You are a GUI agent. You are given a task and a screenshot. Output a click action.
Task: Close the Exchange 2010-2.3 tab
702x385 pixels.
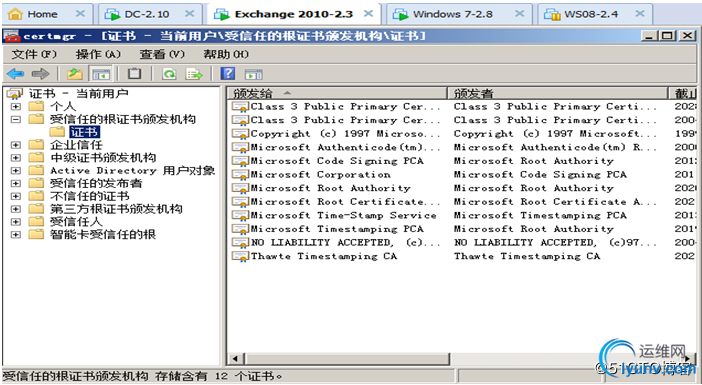[x=368, y=14]
